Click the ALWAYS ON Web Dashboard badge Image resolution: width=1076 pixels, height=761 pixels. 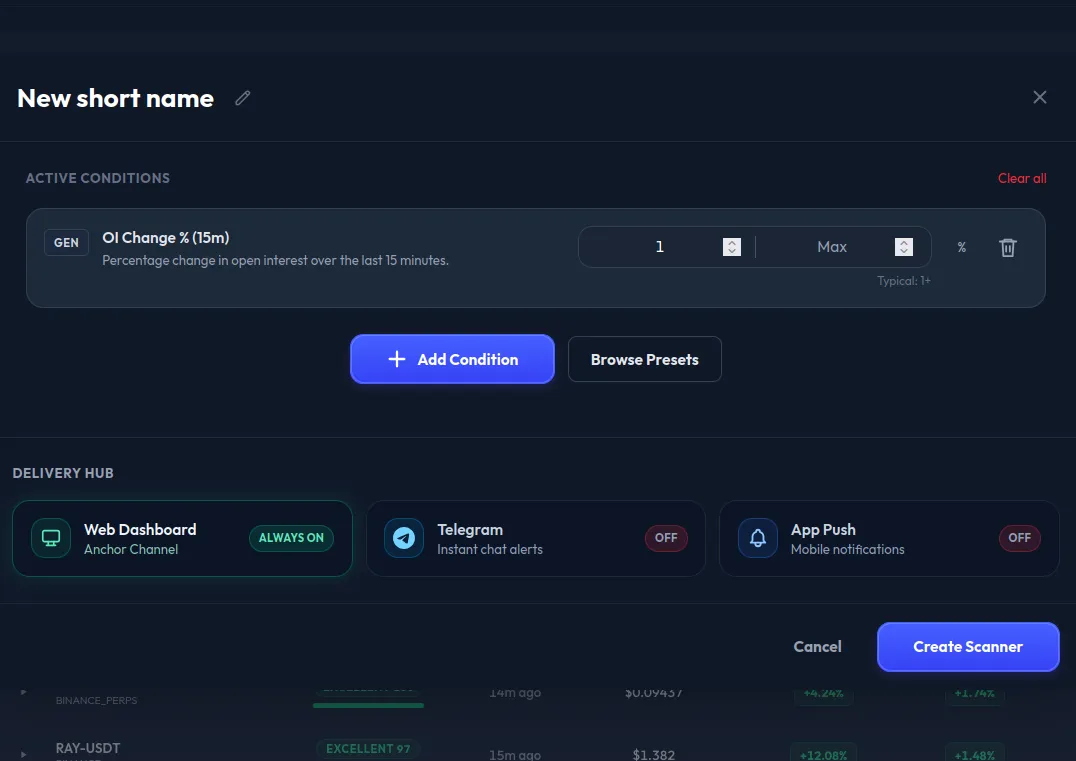[x=291, y=538]
